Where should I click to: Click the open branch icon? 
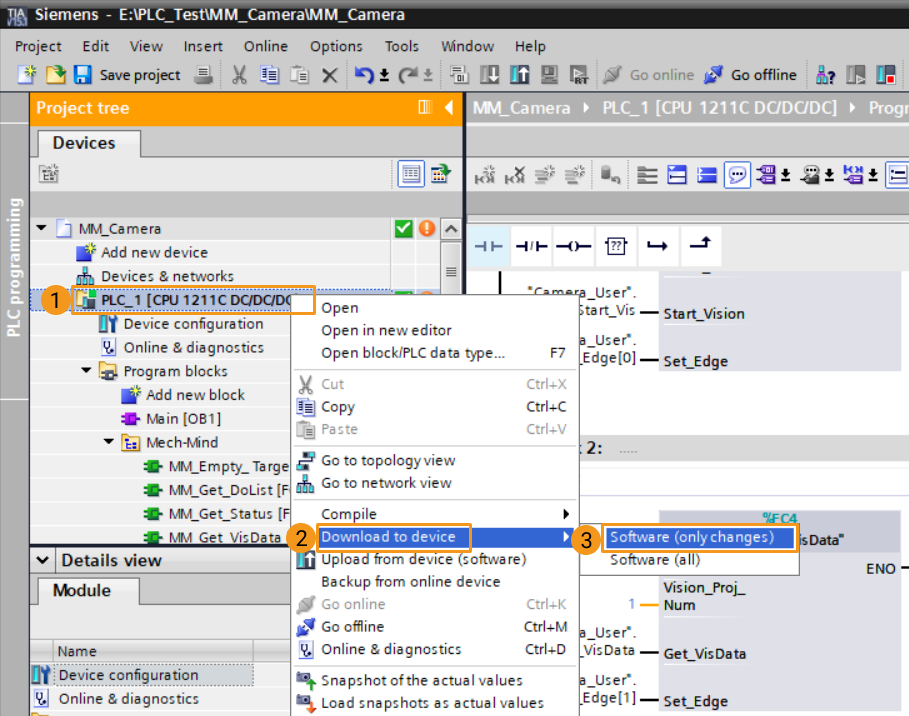[657, 245]
